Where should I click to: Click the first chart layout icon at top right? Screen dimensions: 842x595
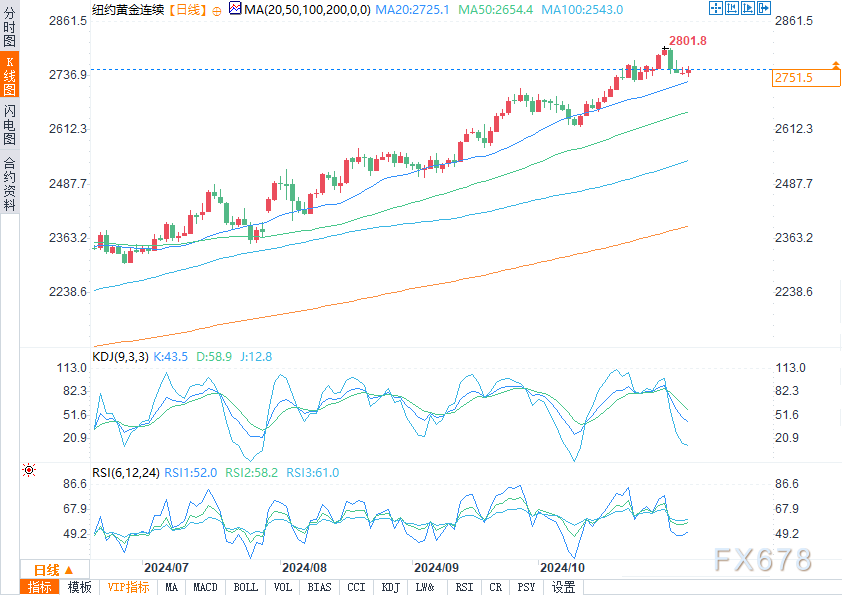(x=715, y=8)
